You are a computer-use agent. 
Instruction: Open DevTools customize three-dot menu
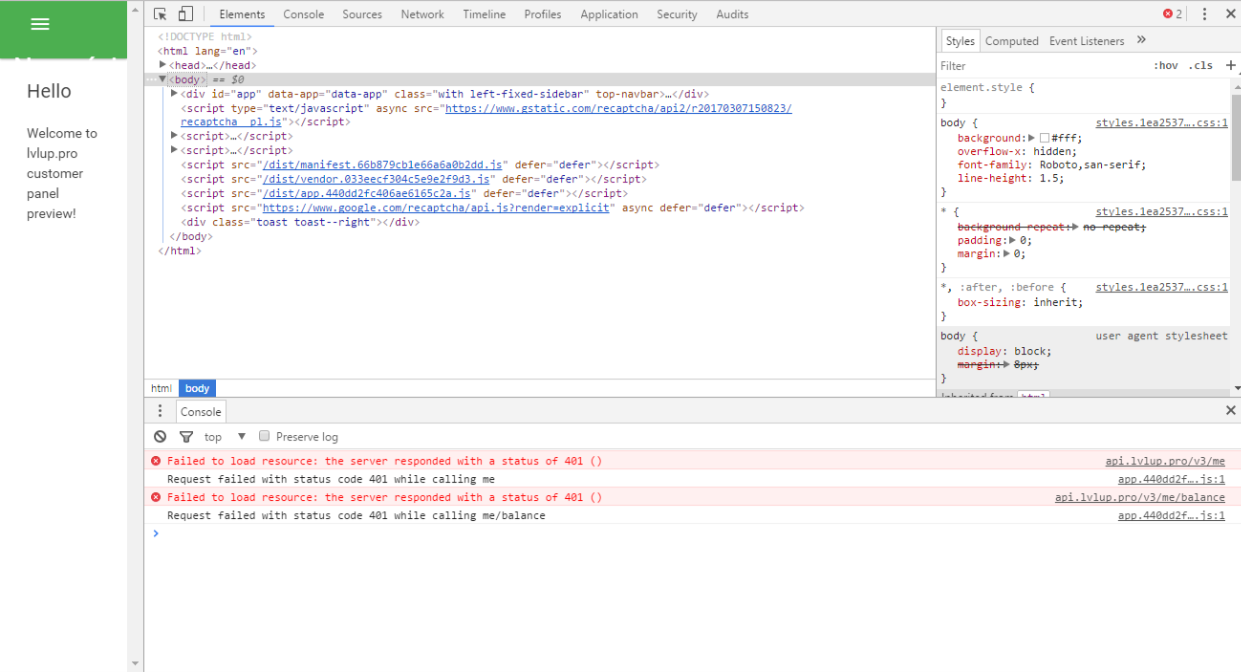1204,14
